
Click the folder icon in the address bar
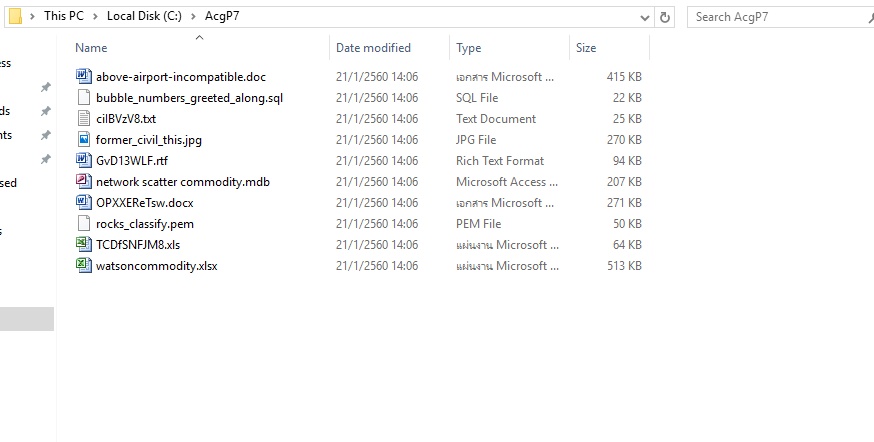tap(16, 16)
